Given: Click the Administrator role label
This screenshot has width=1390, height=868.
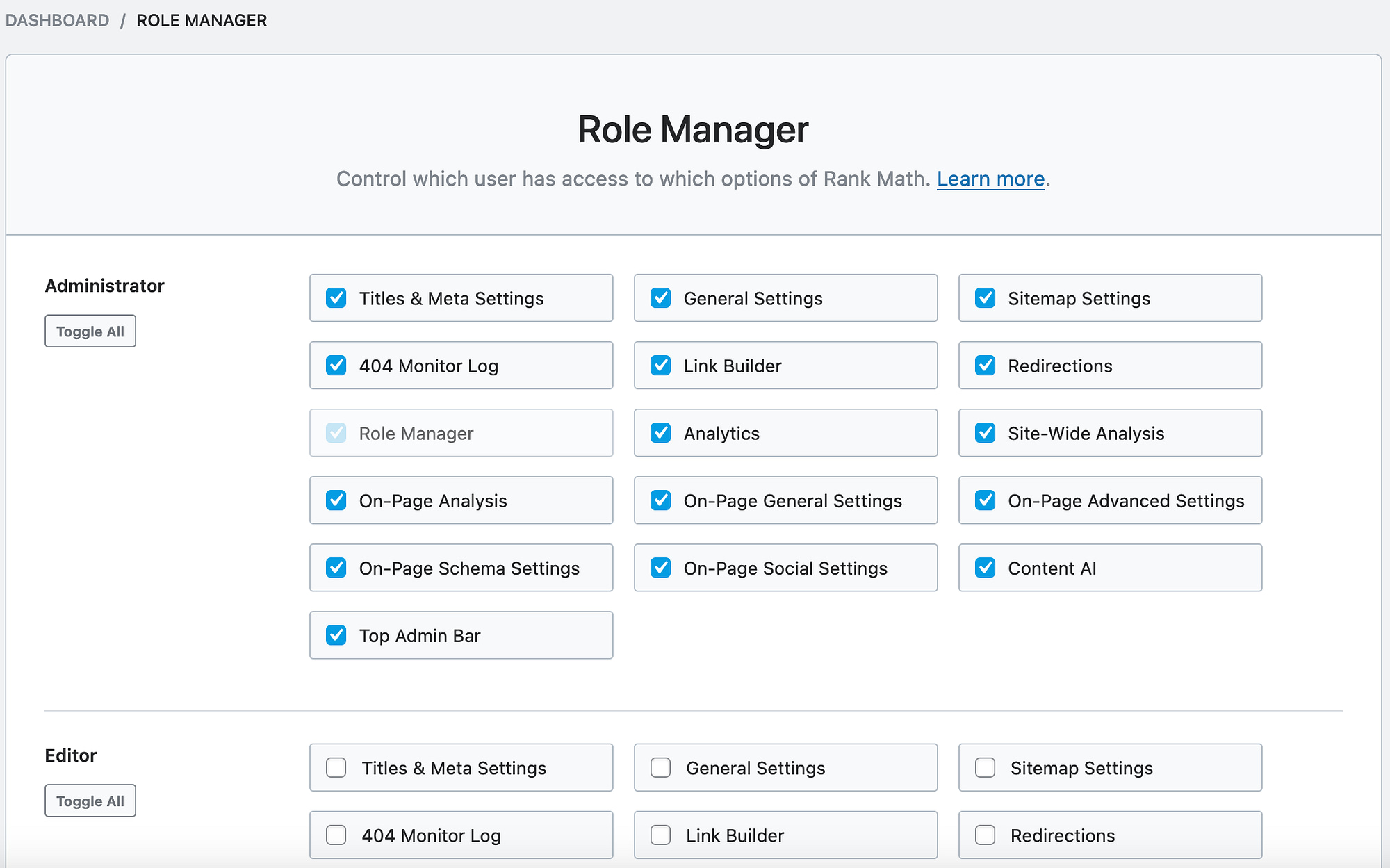Looking at the screenshot, I should (105, 286).
